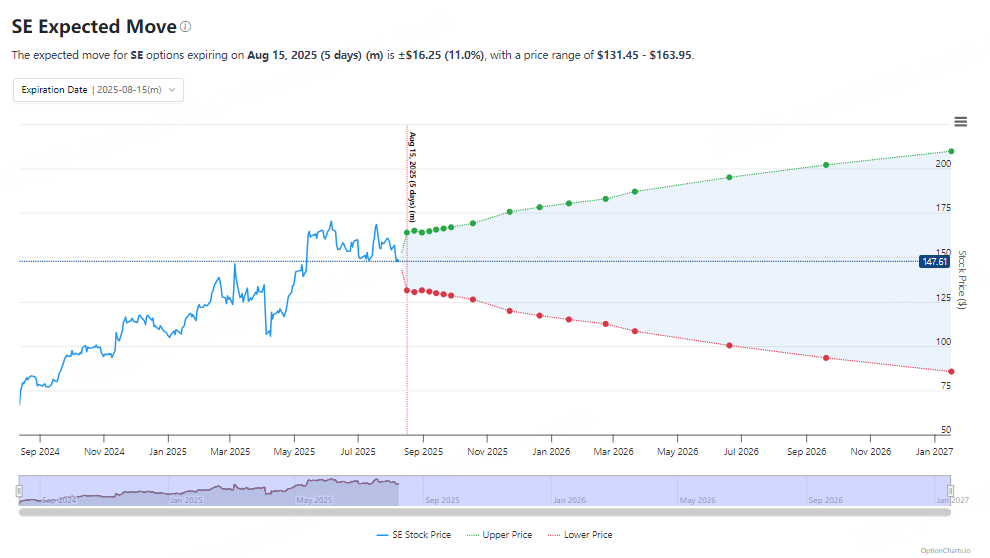Click the 147.61 current price label
This screenshot has width=990, height=558.
click(934, 261)
